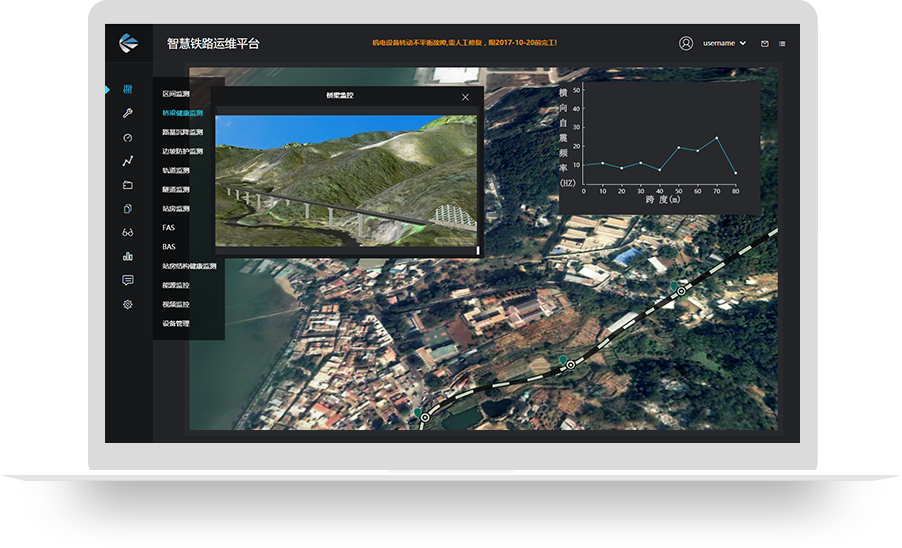Click the gauge dashboard icon in sidebar
The height and width of the screenshot is (548, 902).
(x=128, y=137)
